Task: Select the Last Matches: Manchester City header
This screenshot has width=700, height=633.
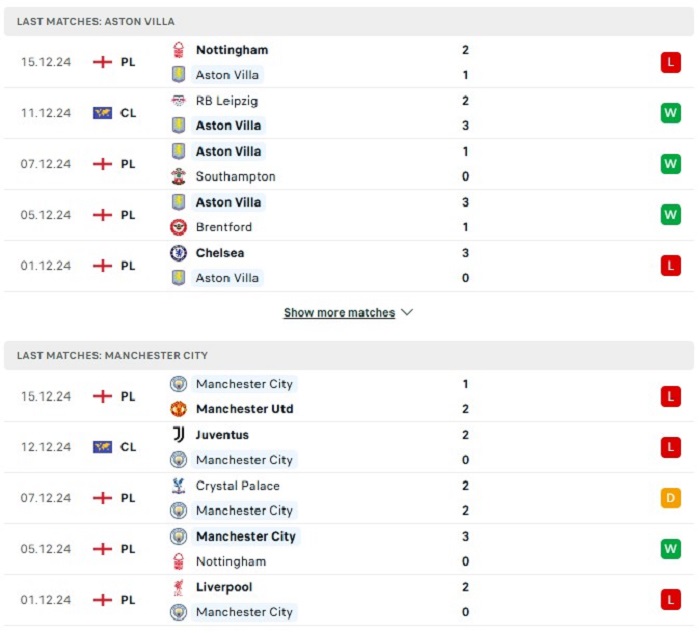Action: pos(349,355)
